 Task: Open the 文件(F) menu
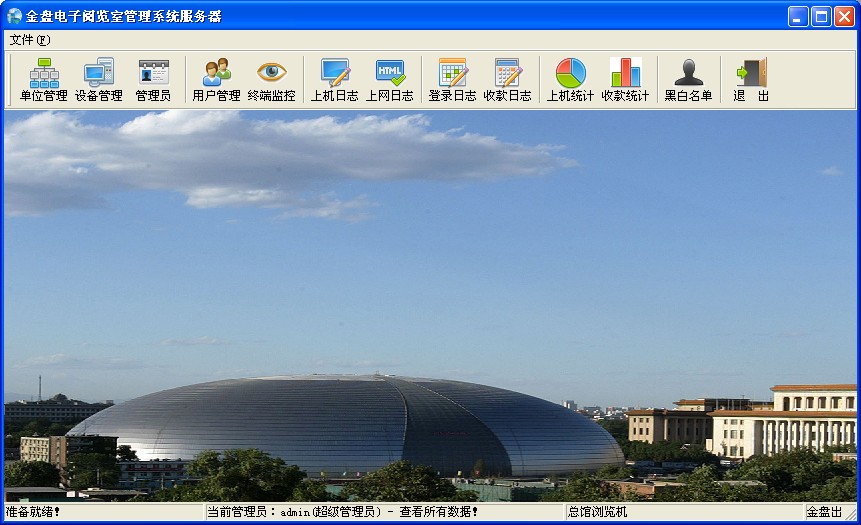click(30, 40)
